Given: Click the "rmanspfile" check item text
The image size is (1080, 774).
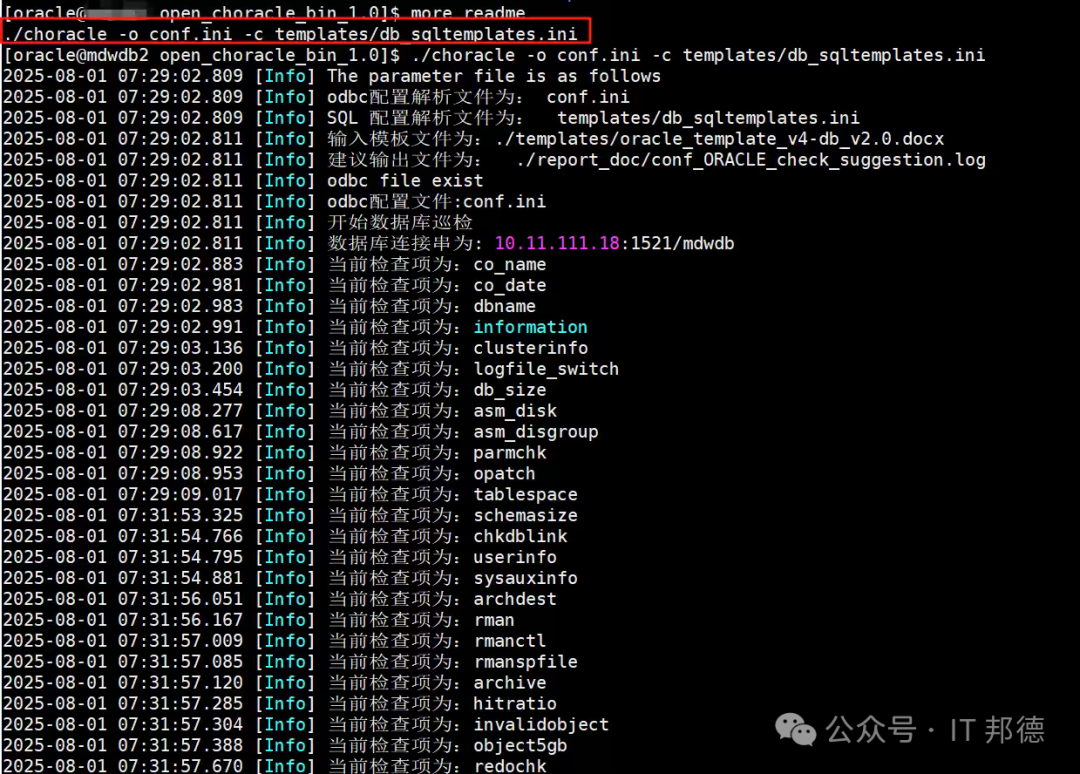Looking at the screenshot, I should pyautogui.click(x=526, y=661).
